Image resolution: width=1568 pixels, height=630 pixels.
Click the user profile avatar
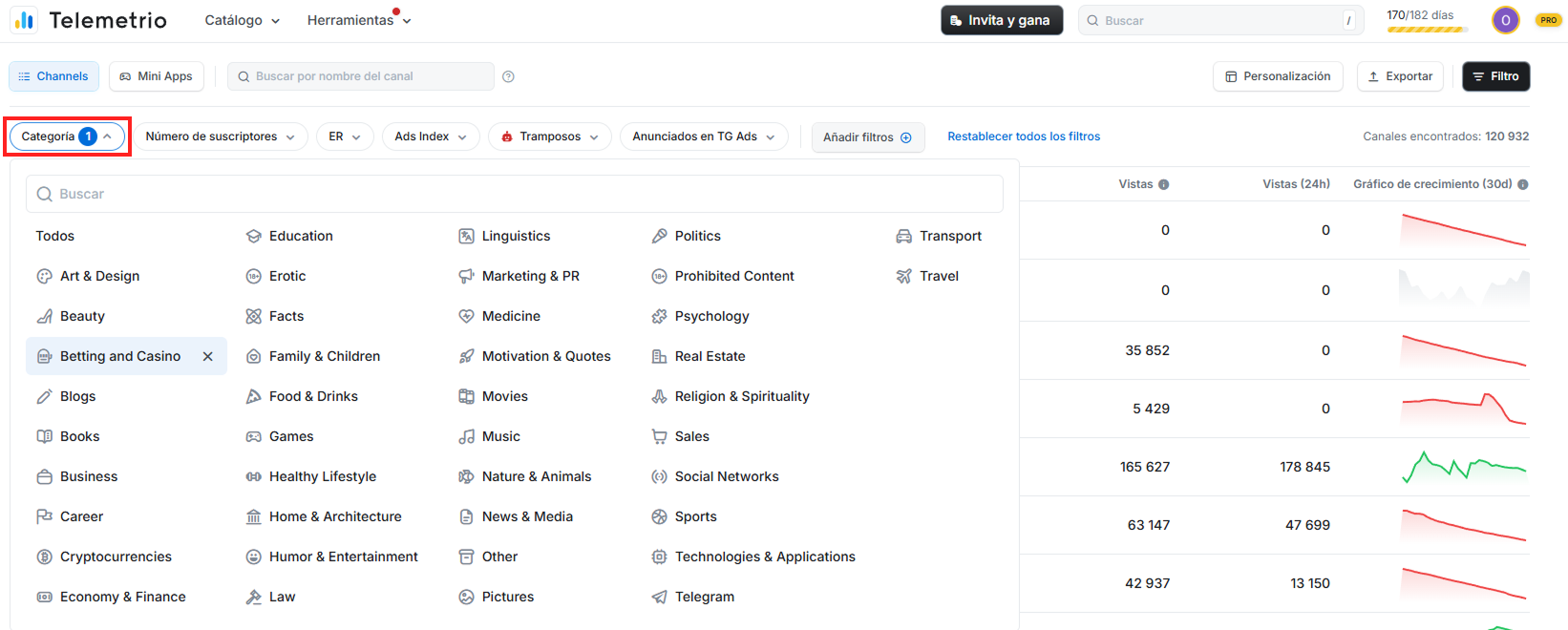1505,20
